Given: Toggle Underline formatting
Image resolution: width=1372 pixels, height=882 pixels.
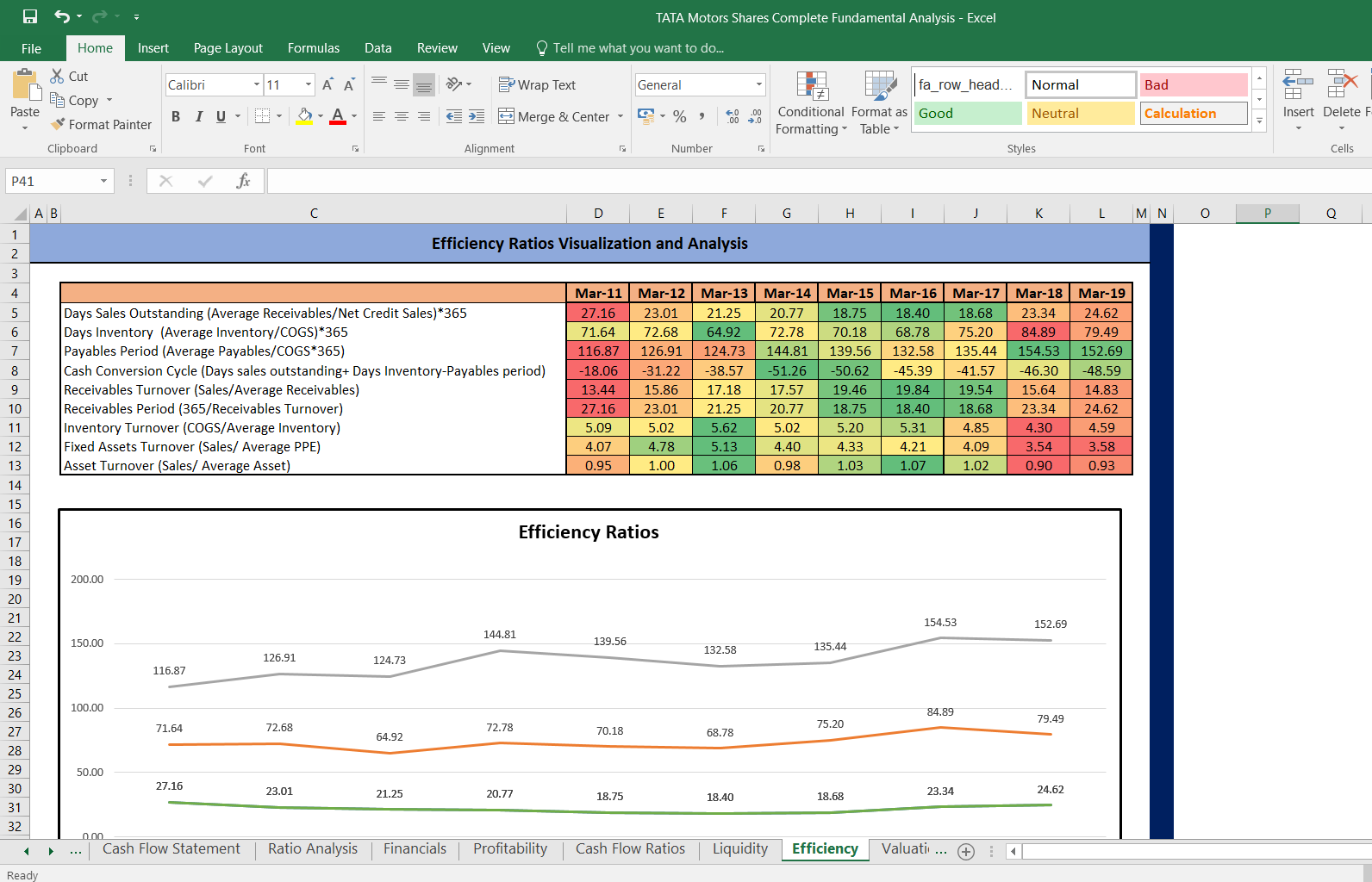Looking at the screenshot, I should pos(221,116).
